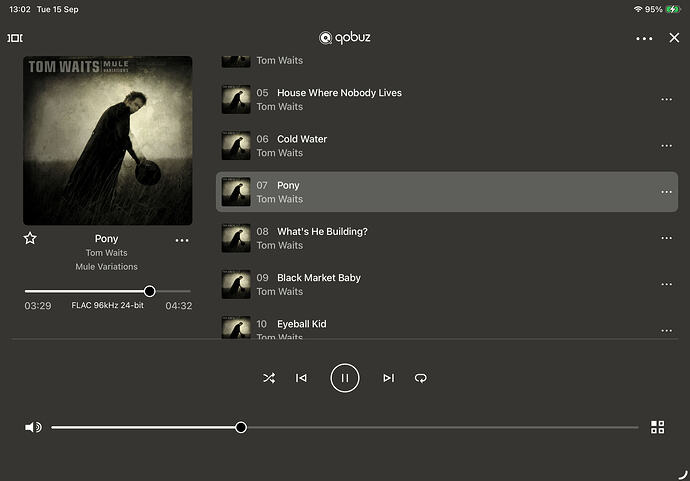This screenshot has height=481, width=690.
Task: Click the track progress slider knob
Action: (x=150, y=291)
